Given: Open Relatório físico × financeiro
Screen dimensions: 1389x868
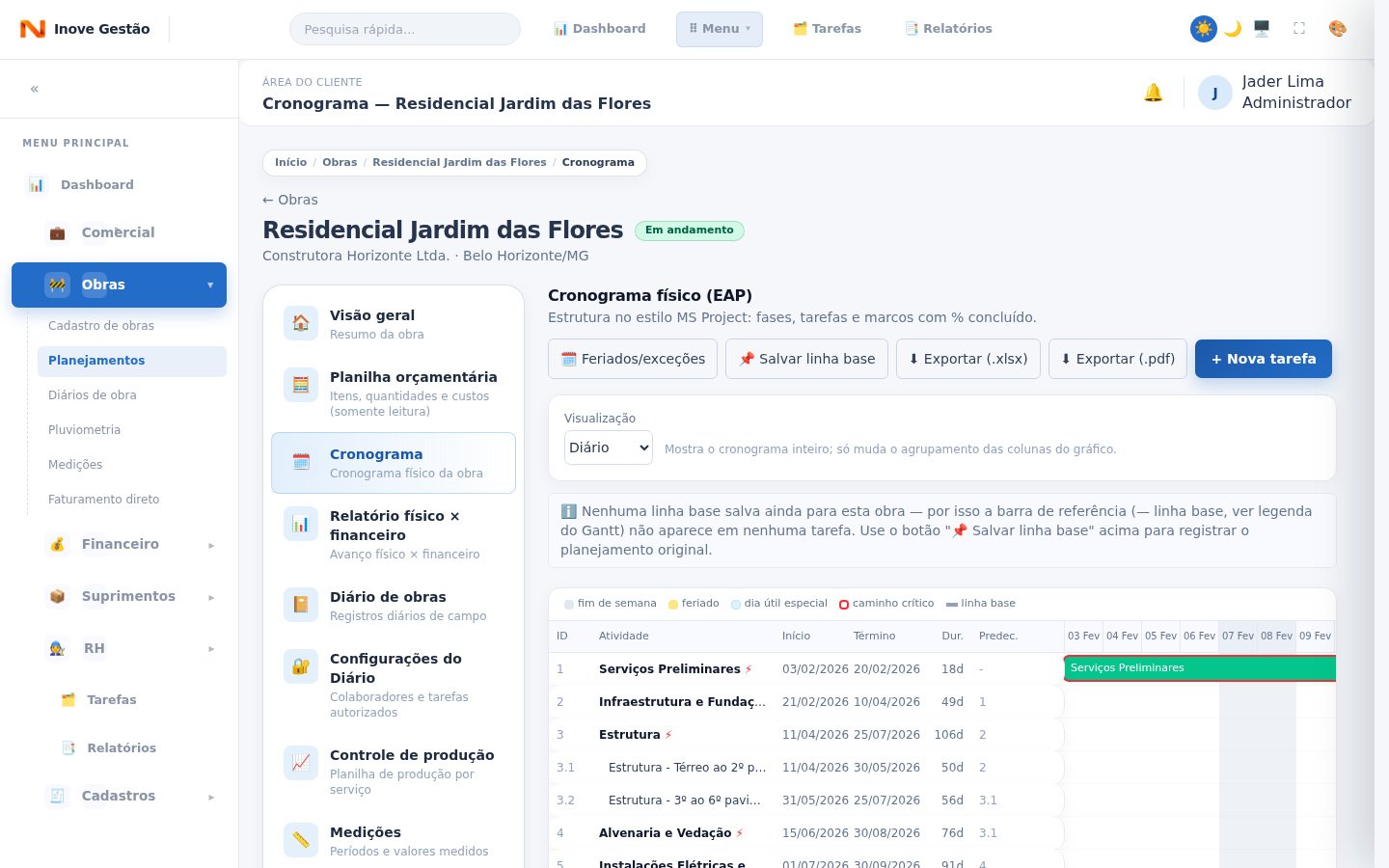Looking at the screenshot, I should pos(394,534).
